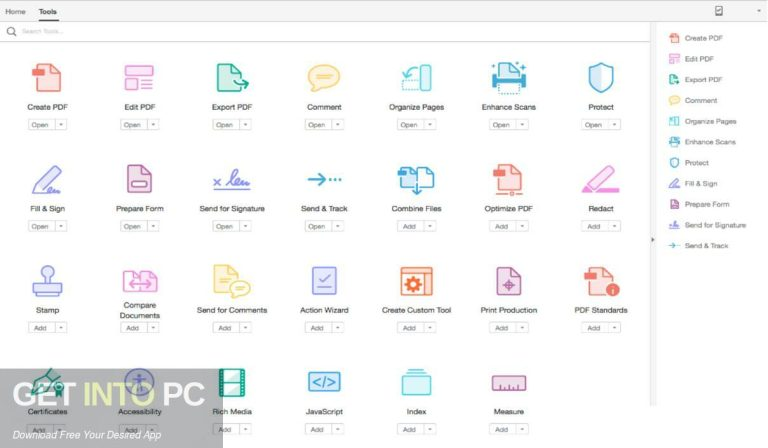Select the Create Custom Tool icon

(x=416, y=281)
